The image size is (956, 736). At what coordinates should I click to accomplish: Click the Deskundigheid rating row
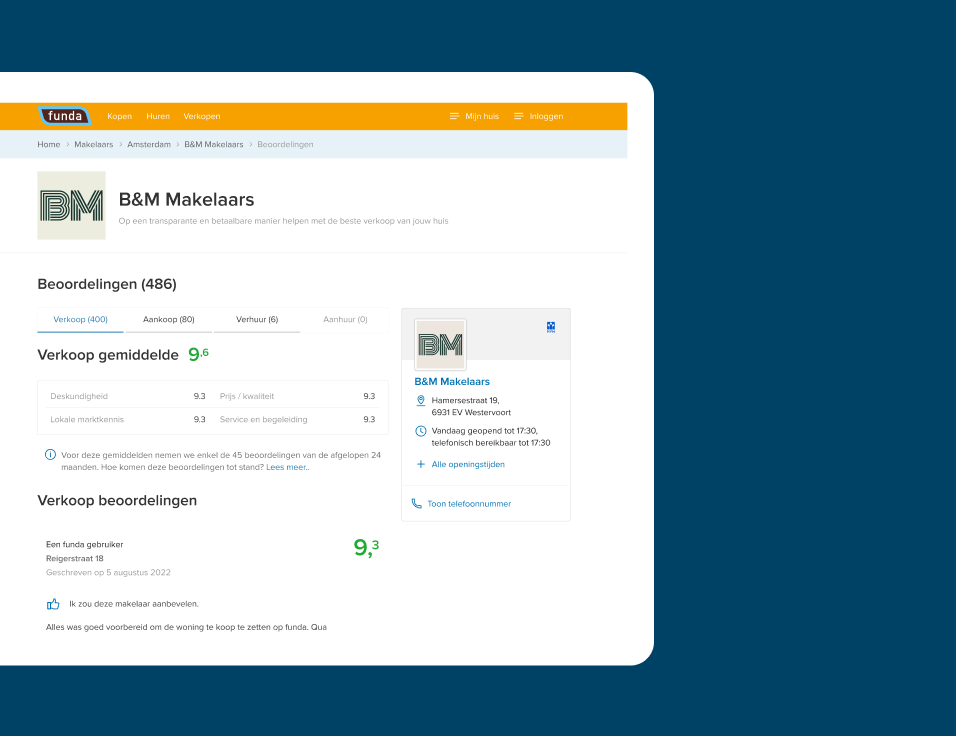click(128, 396)
